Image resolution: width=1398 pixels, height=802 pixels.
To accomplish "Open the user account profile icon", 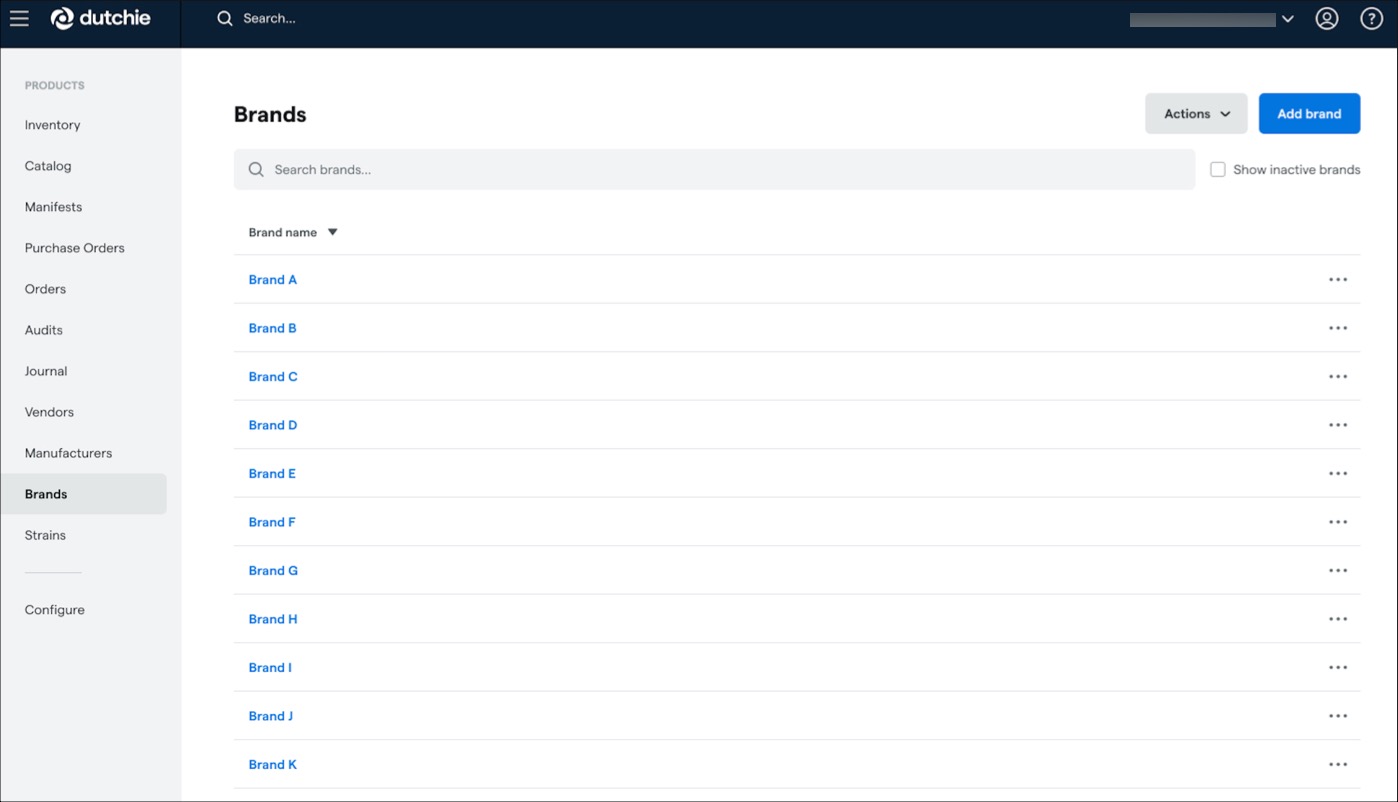I will pos(1327,18).
